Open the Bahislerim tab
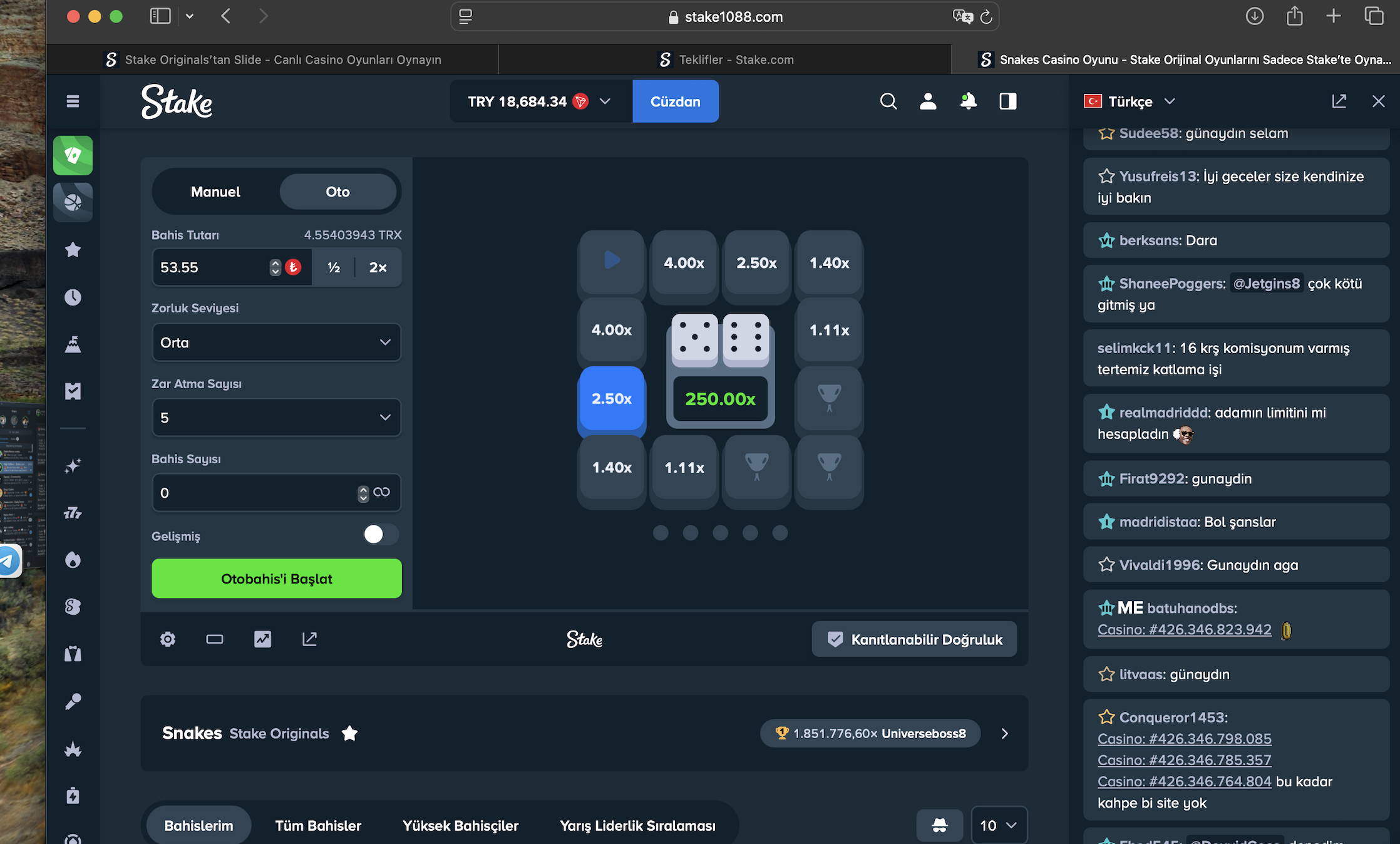Image resolution: width=1400 pixels, height=844 pixels. pos(198,825)
